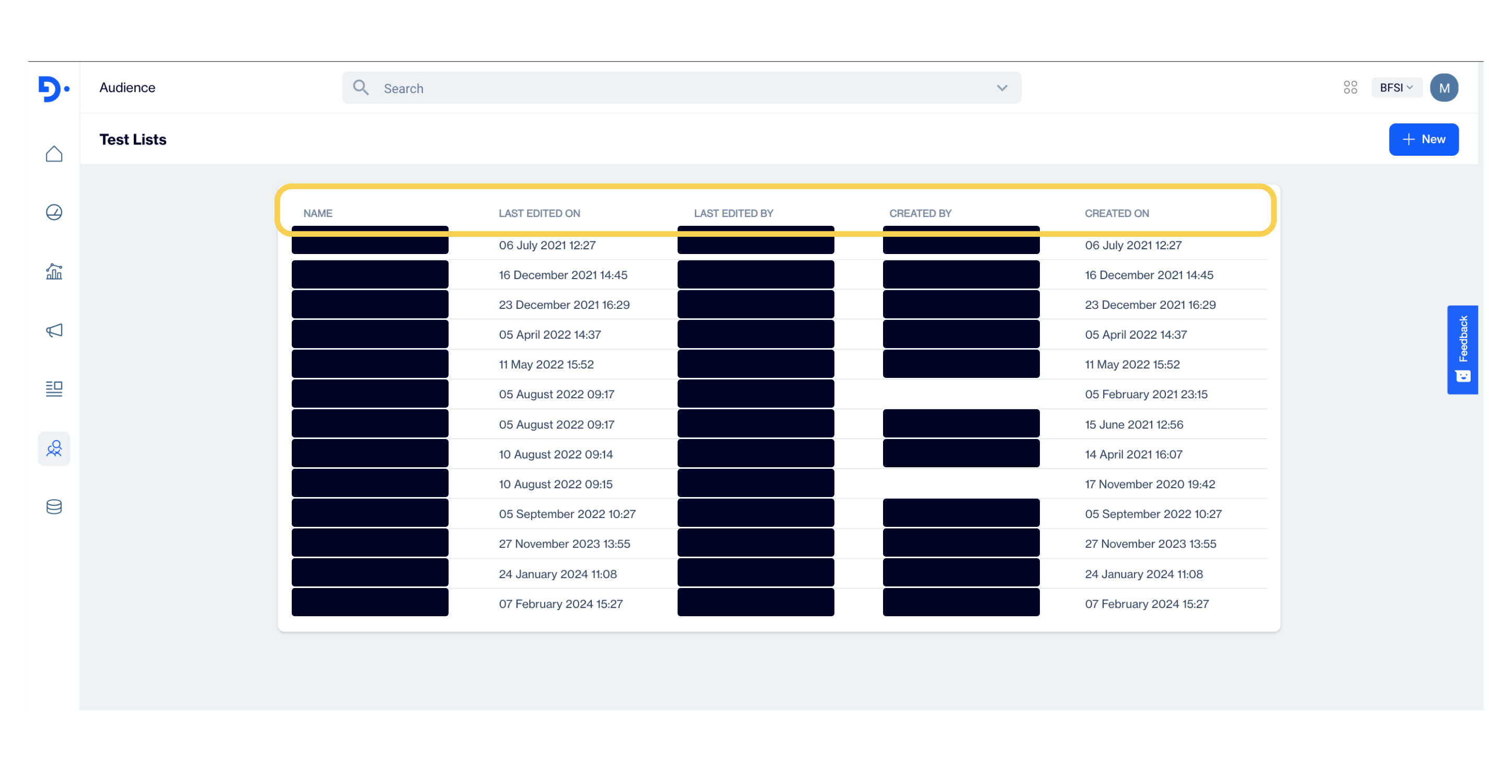
Task: Sort by CREATED BY column header
Action: point(920,214)
